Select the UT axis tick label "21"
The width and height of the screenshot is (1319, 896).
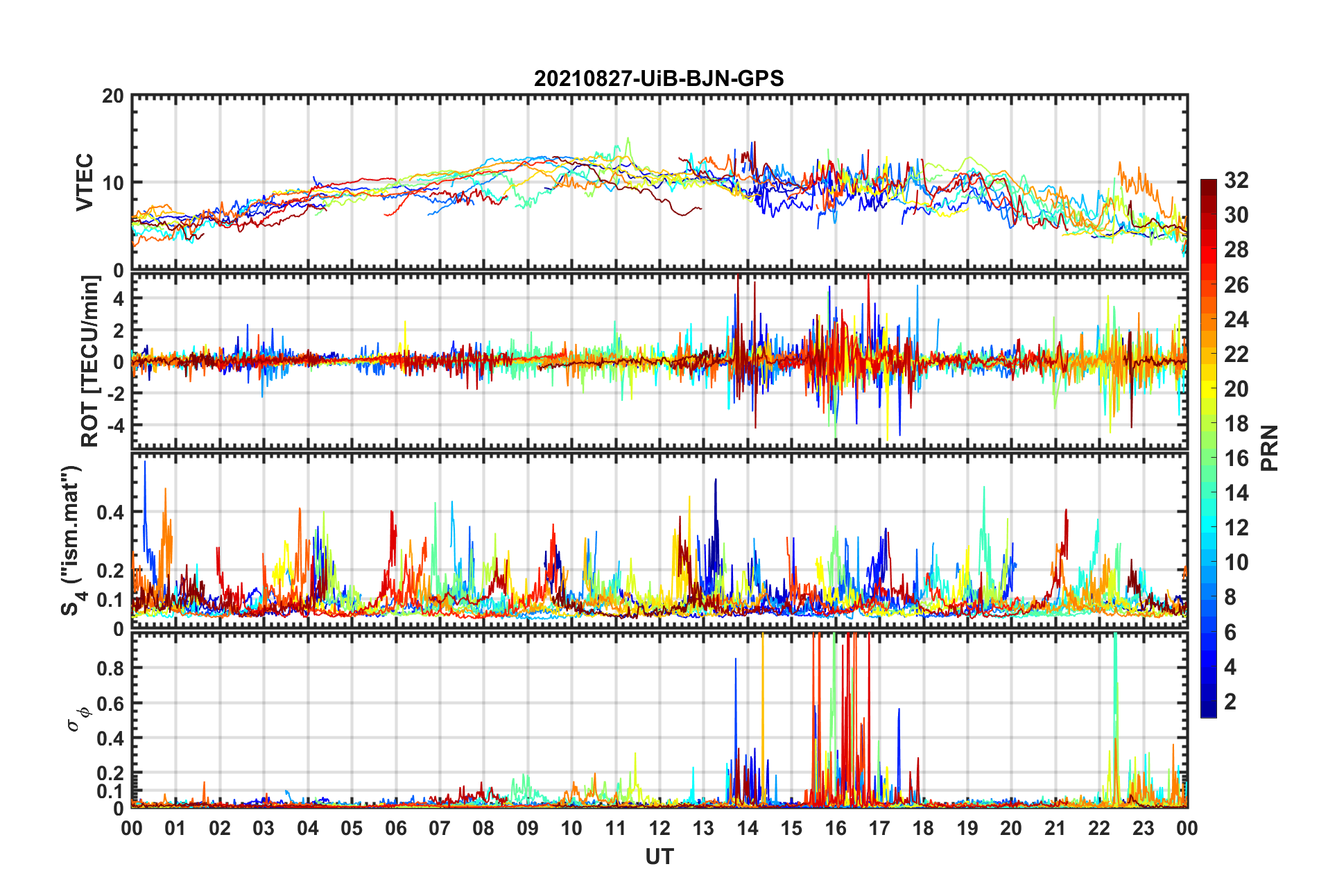[1055, 828]
